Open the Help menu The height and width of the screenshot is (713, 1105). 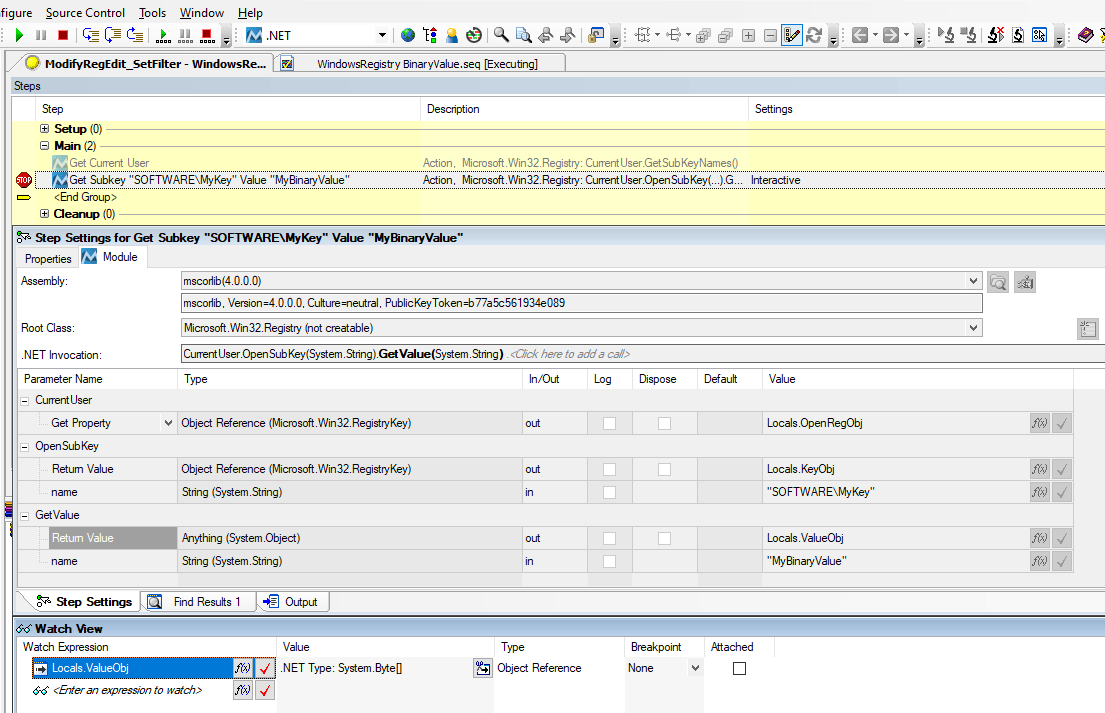click(x=250, y=13)
